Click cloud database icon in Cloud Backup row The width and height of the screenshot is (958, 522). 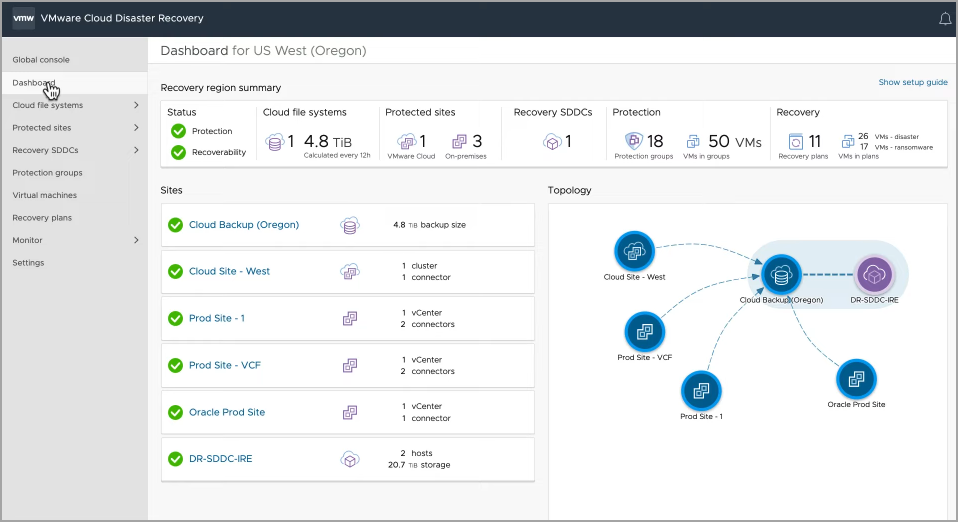(349, 226)
